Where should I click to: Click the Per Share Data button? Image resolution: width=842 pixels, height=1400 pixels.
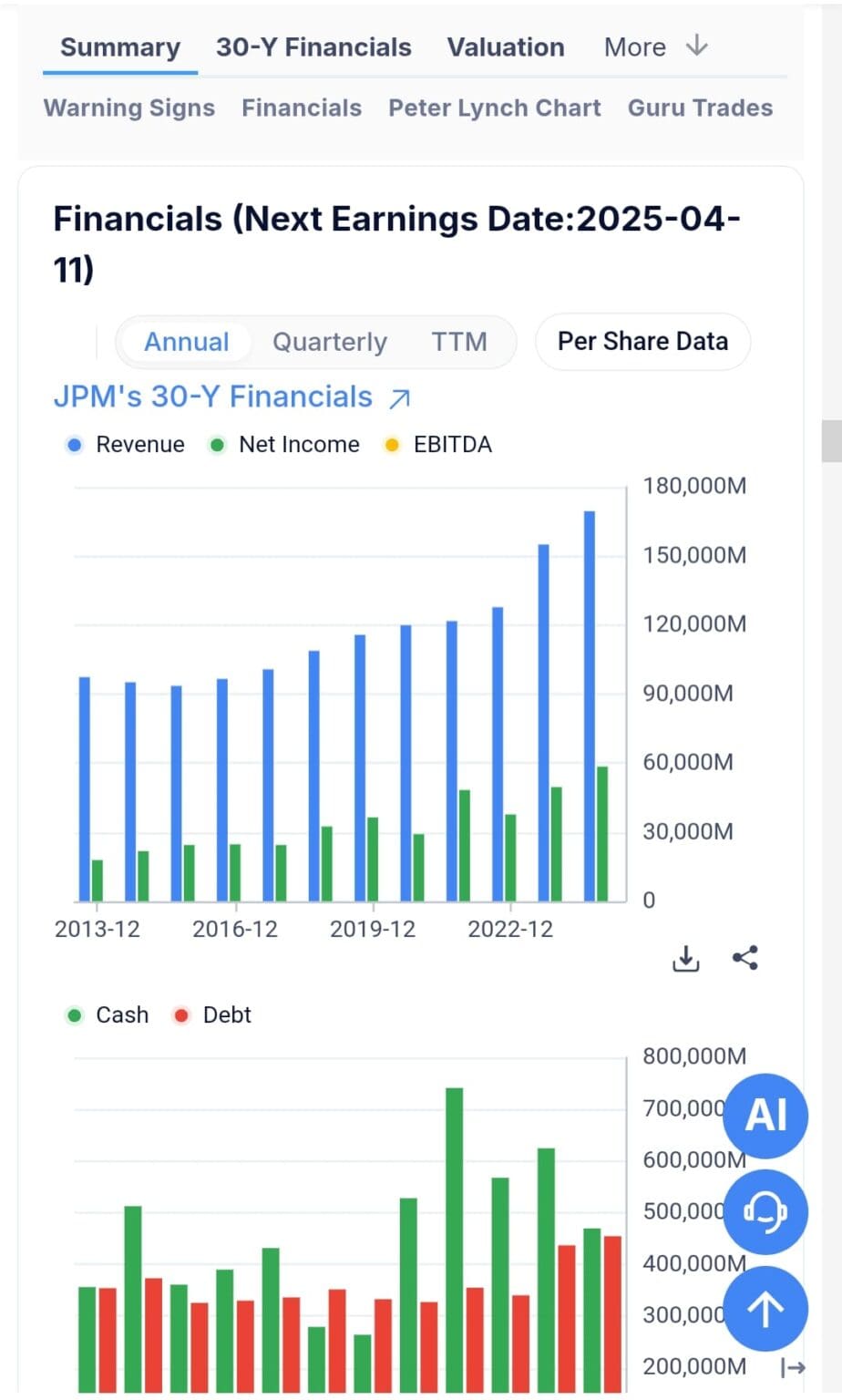tap(642, 342)
